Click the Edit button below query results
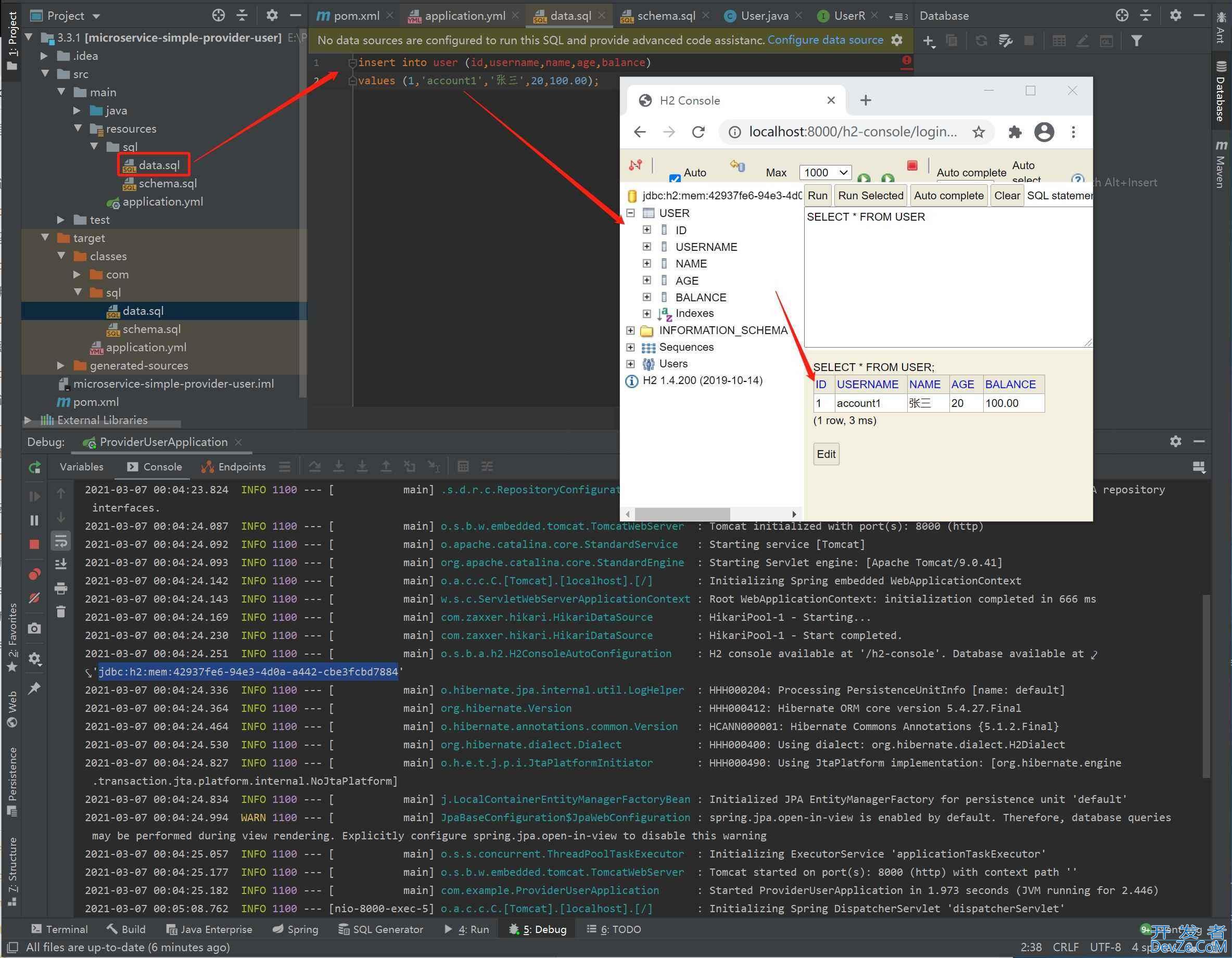This screenshot has width=1232, height=958. 826,453
